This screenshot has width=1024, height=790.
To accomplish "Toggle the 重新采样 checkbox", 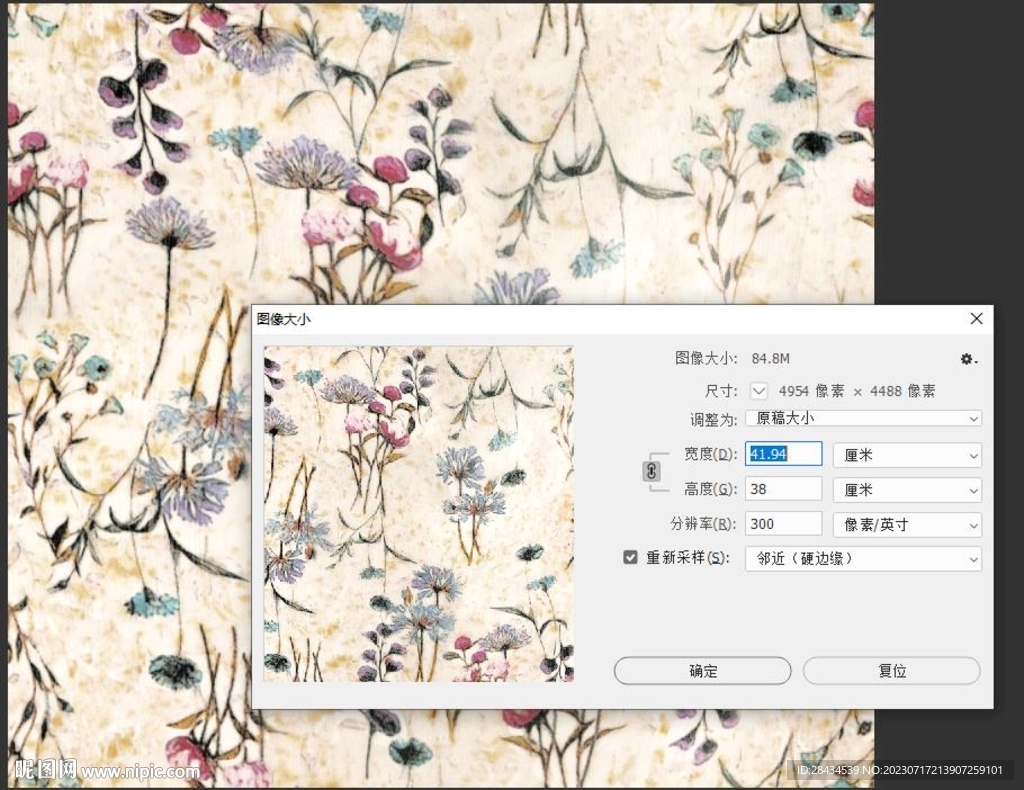I will 630,558.
